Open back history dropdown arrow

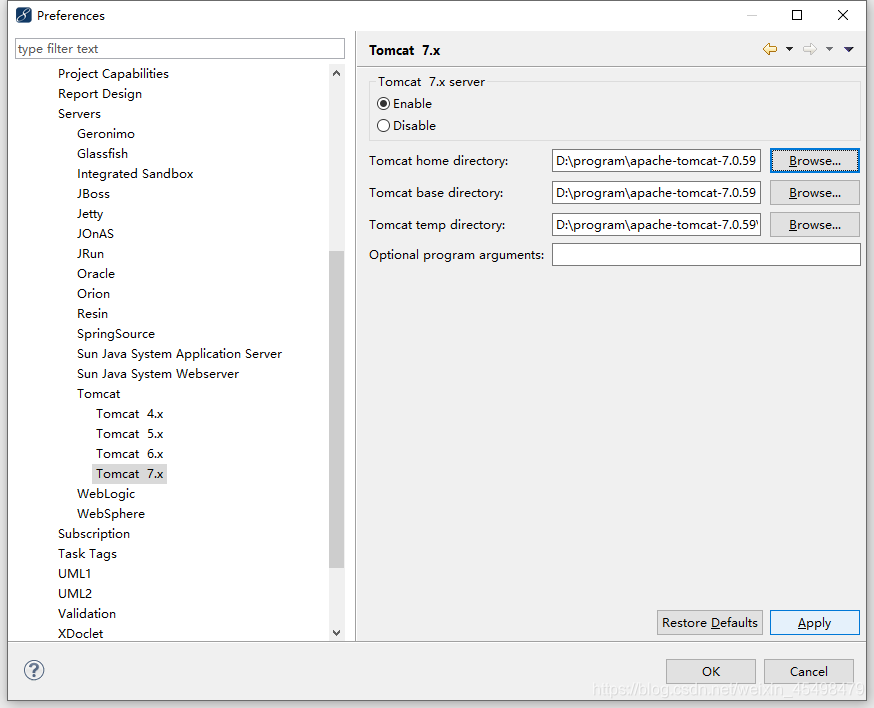click(789, 50)
